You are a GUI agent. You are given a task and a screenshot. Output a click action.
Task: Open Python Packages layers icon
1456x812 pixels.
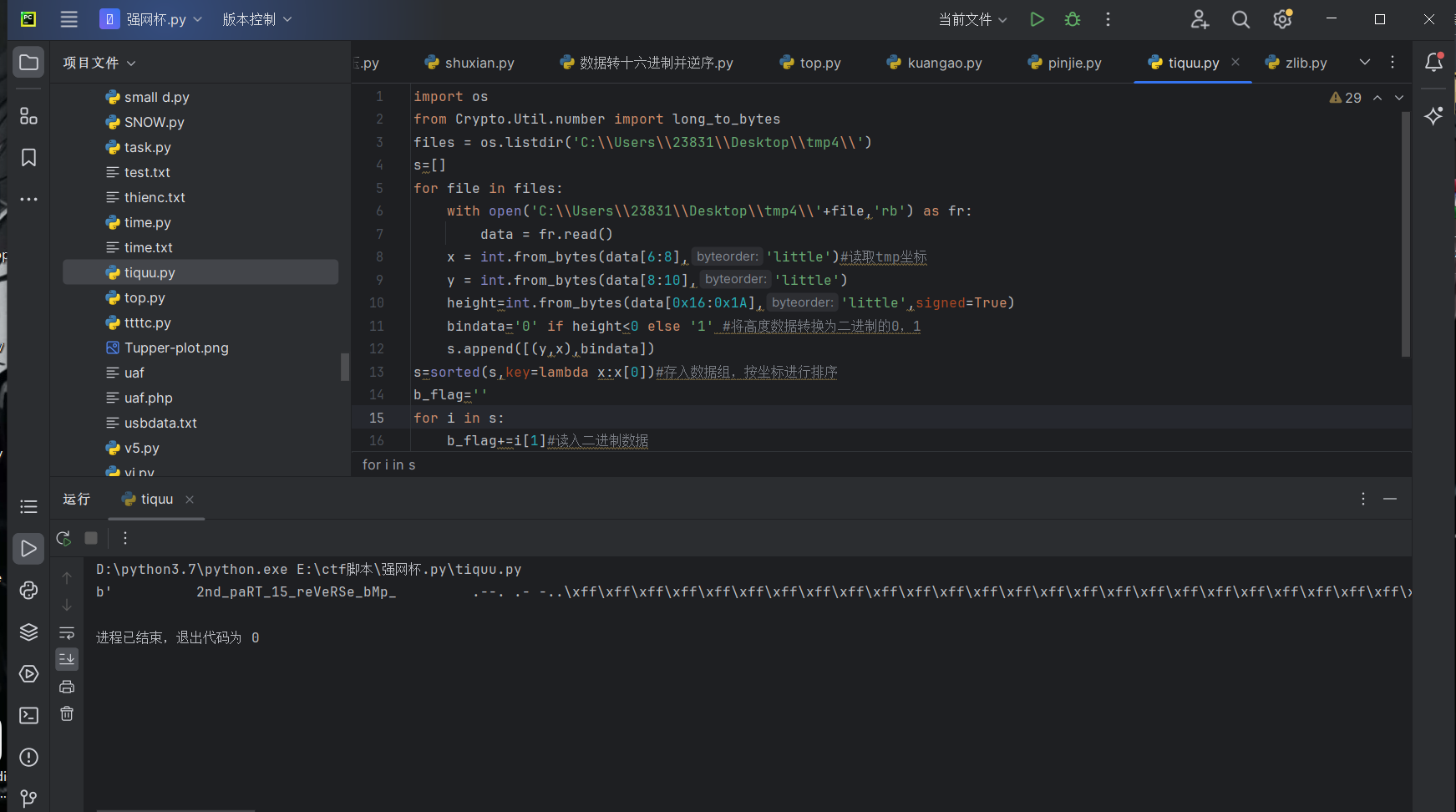28,632
